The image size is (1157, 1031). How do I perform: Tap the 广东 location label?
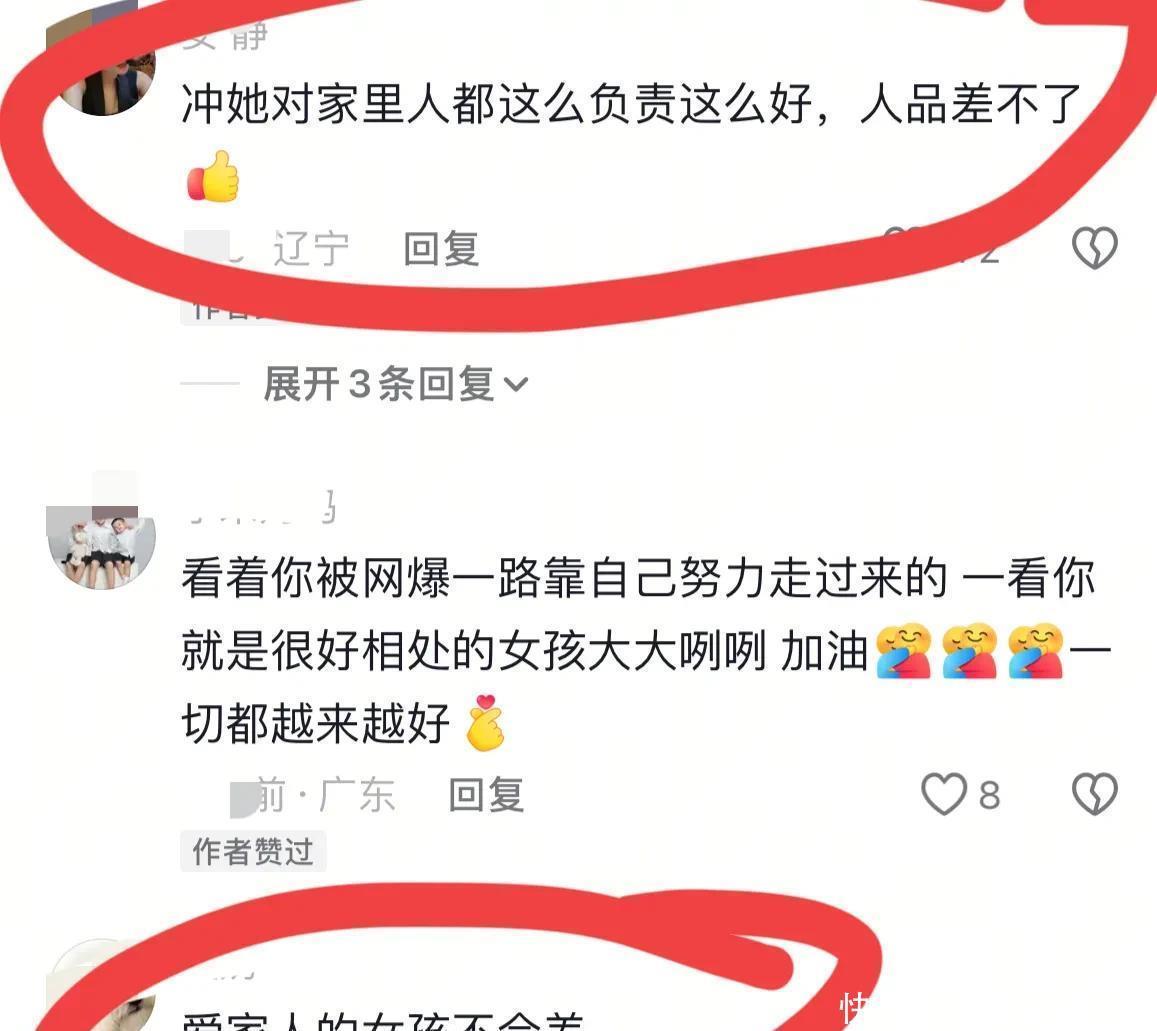coord(357,795)
